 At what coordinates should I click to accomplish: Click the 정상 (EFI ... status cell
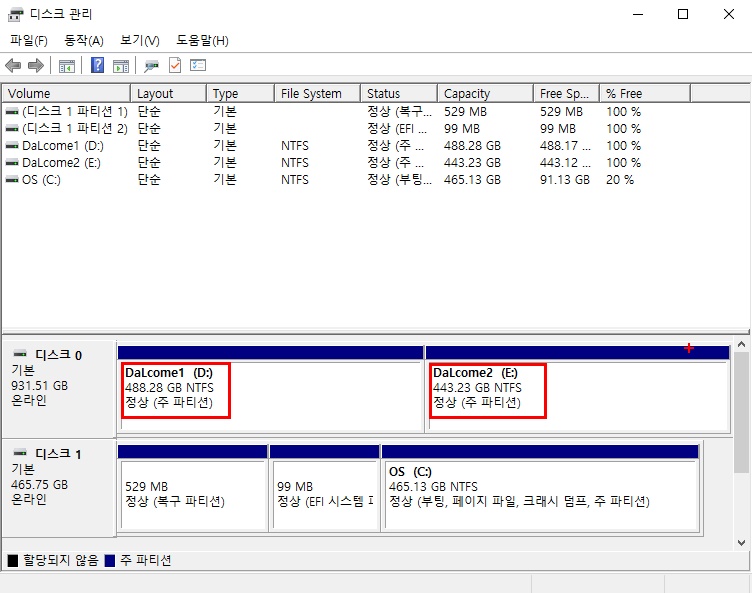click(397, 129)
